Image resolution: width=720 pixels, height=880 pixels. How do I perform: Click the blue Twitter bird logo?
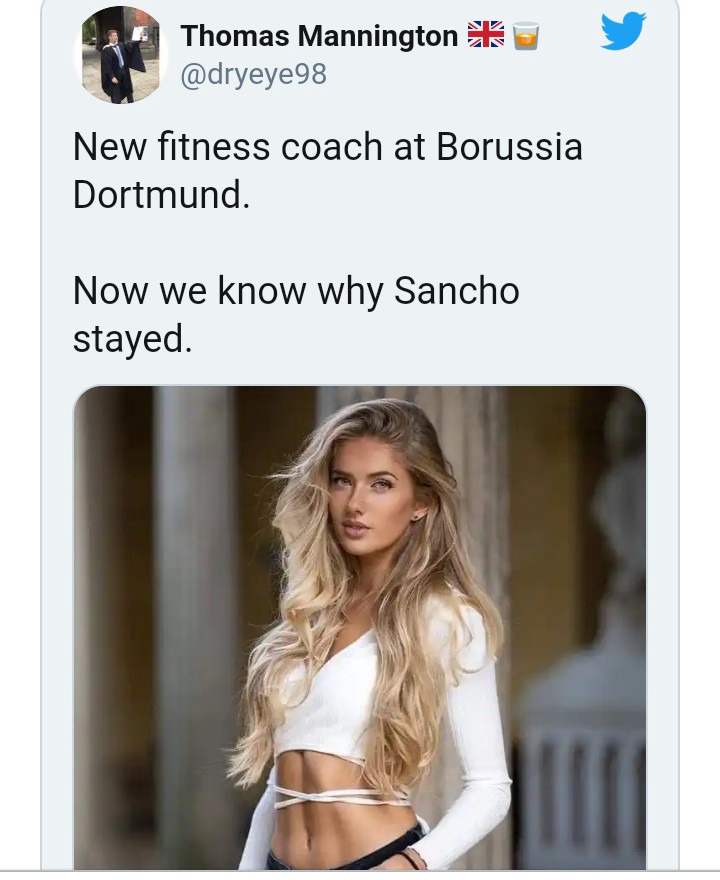[x=623, y=32]
